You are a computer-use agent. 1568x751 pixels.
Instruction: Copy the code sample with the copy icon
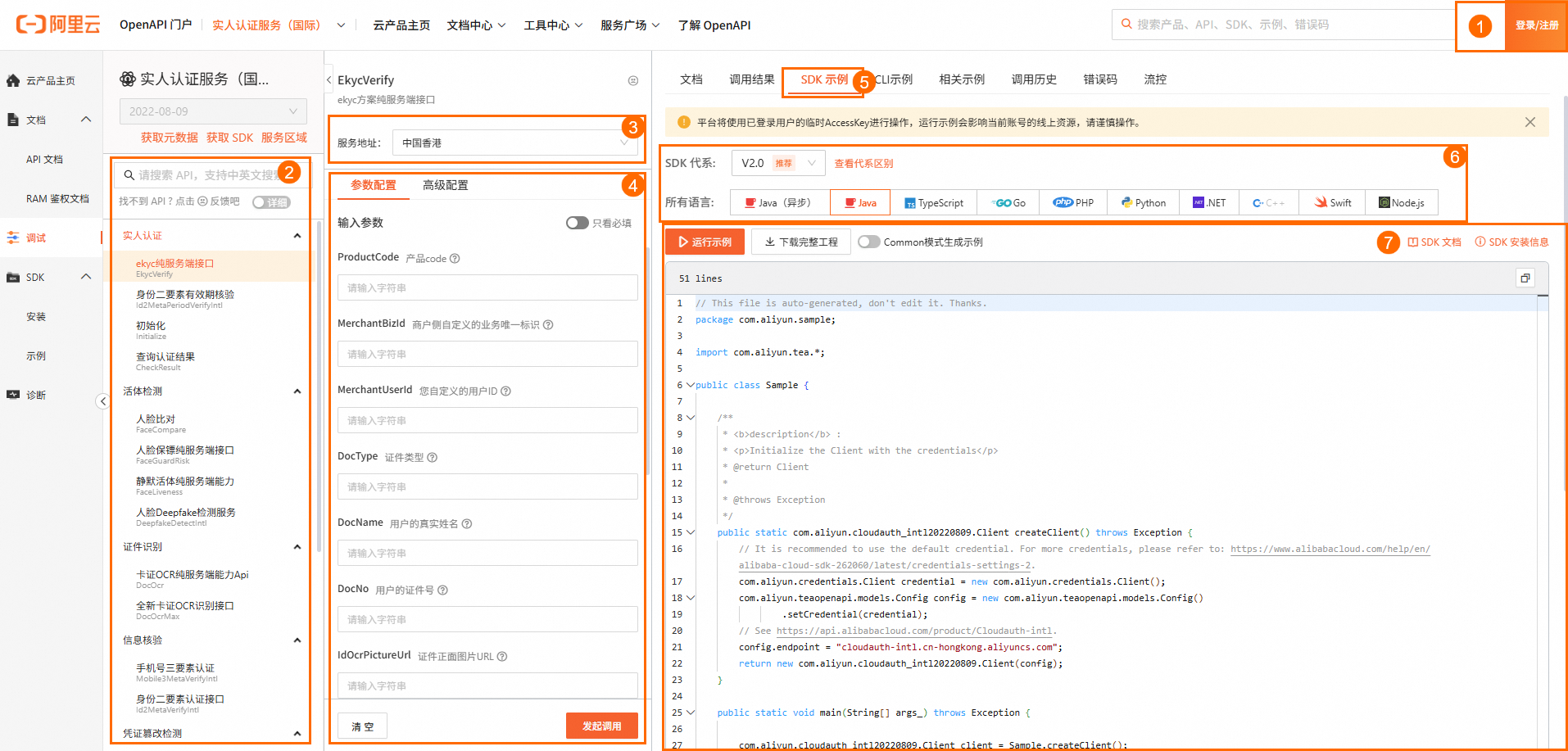(1525, 278)
